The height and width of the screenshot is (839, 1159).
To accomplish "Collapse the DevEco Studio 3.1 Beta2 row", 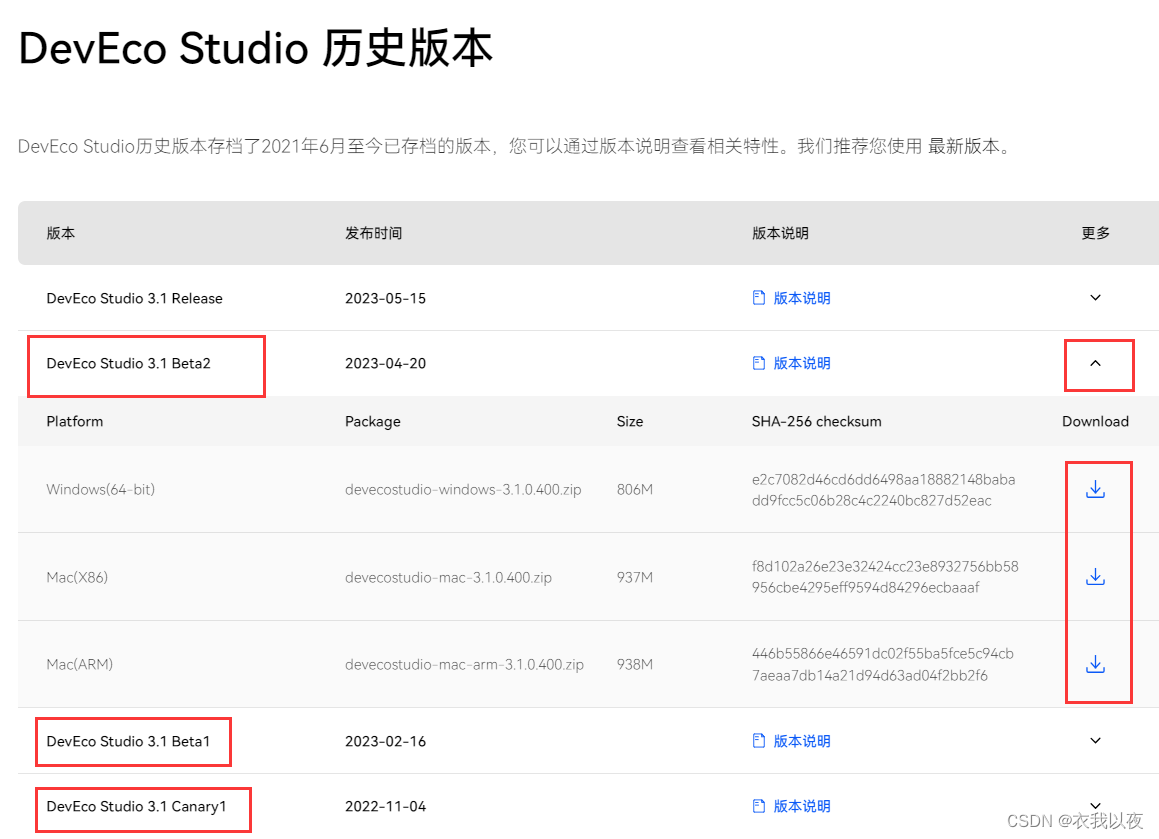I will pos(1095,363).
